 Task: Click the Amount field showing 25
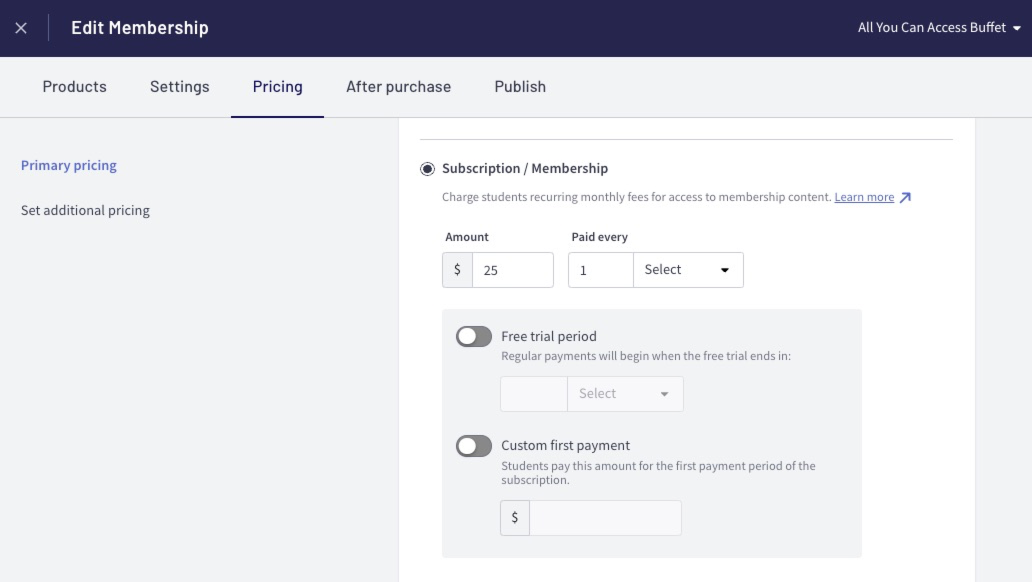tap(513, 270)
